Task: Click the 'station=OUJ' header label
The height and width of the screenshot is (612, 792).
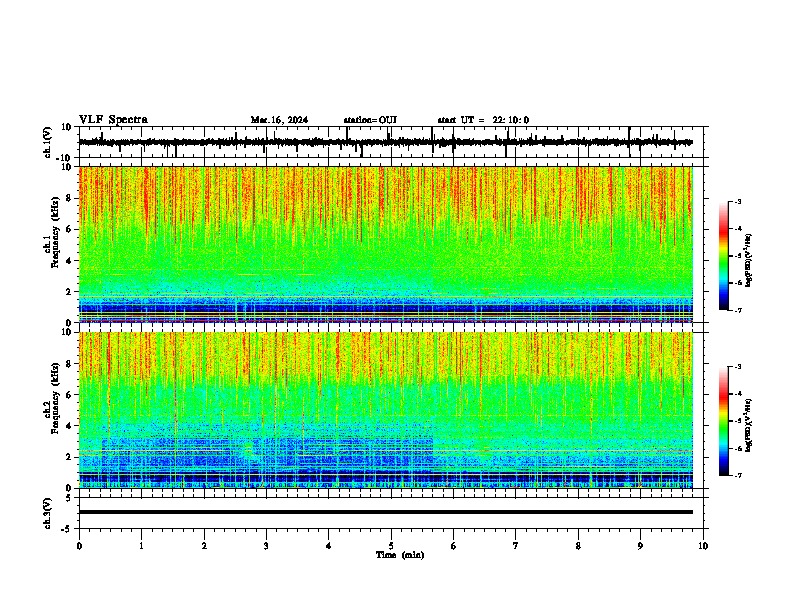Action: (370, 120)
